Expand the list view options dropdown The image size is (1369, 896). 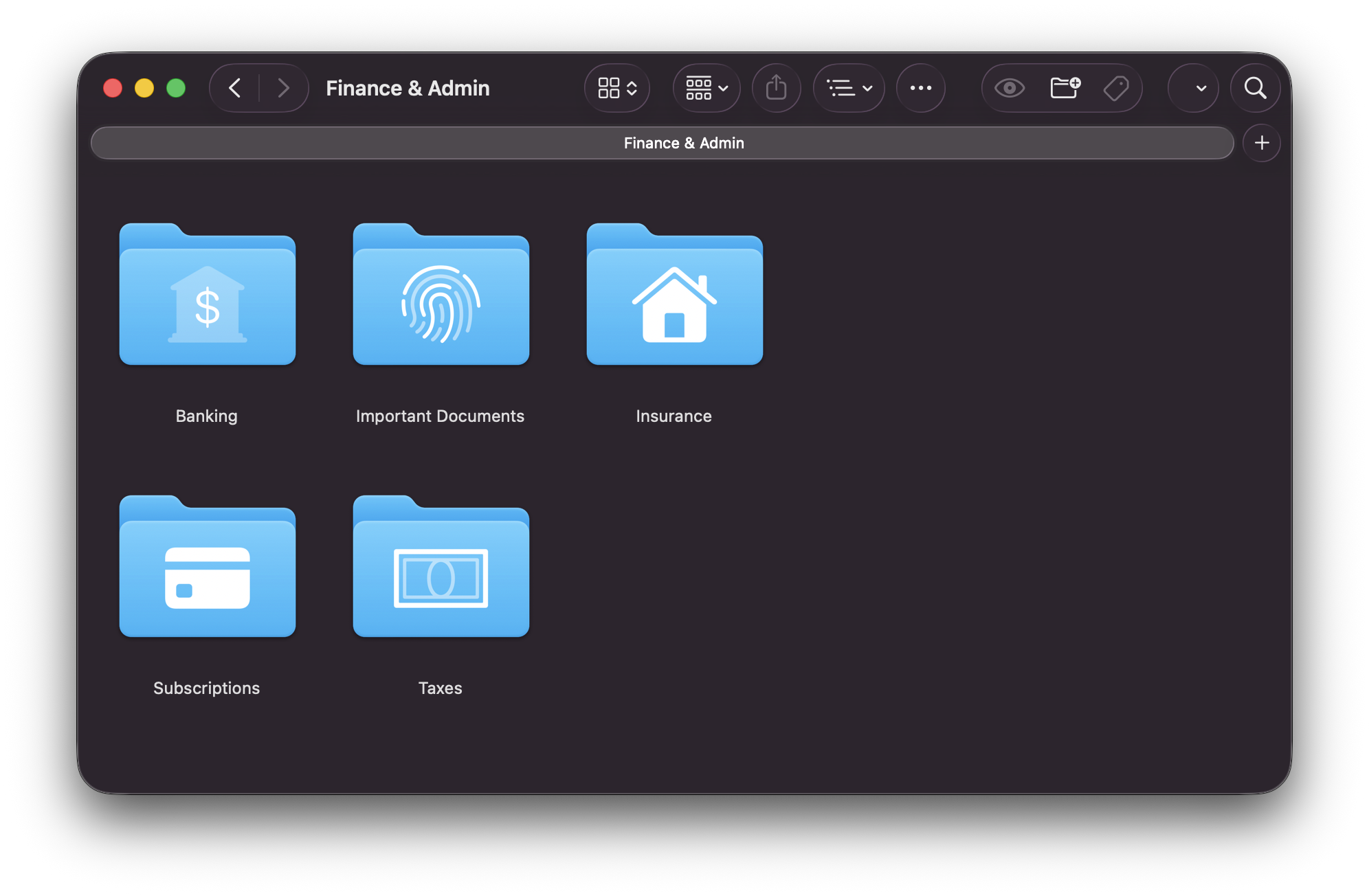click(849, 88)
